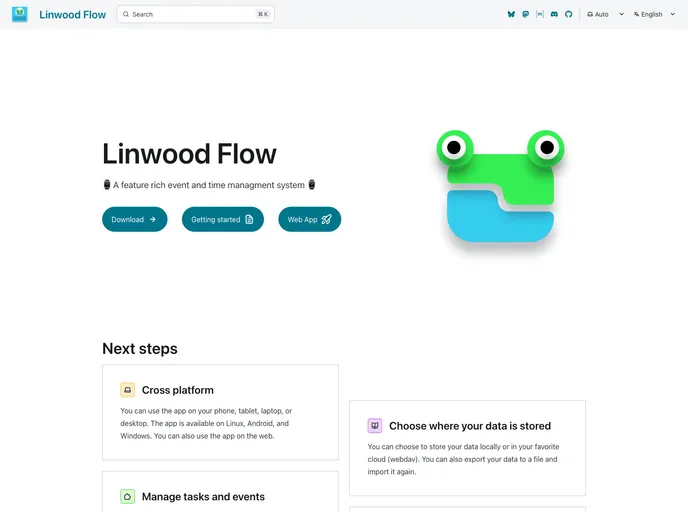Open the Matrix chat link icon
This screenshot has height=512, width=688.
click(540, 14)
